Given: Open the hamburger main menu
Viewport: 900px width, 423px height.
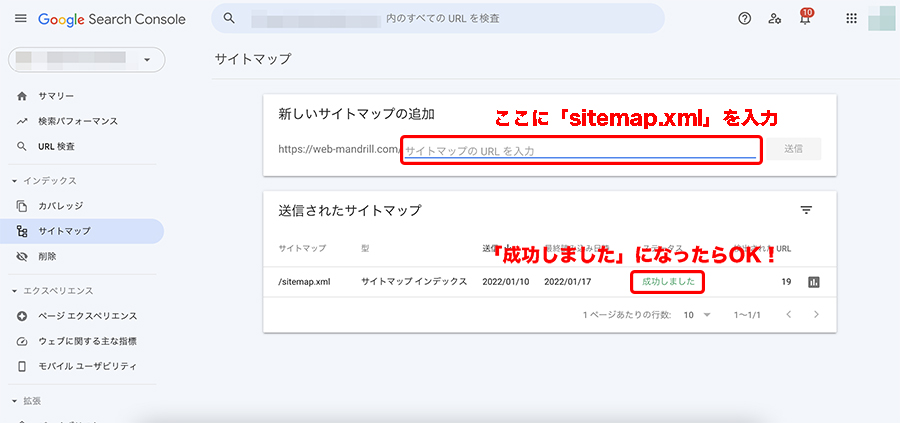Looking at the screenshot, I should [x=20, y=19].
